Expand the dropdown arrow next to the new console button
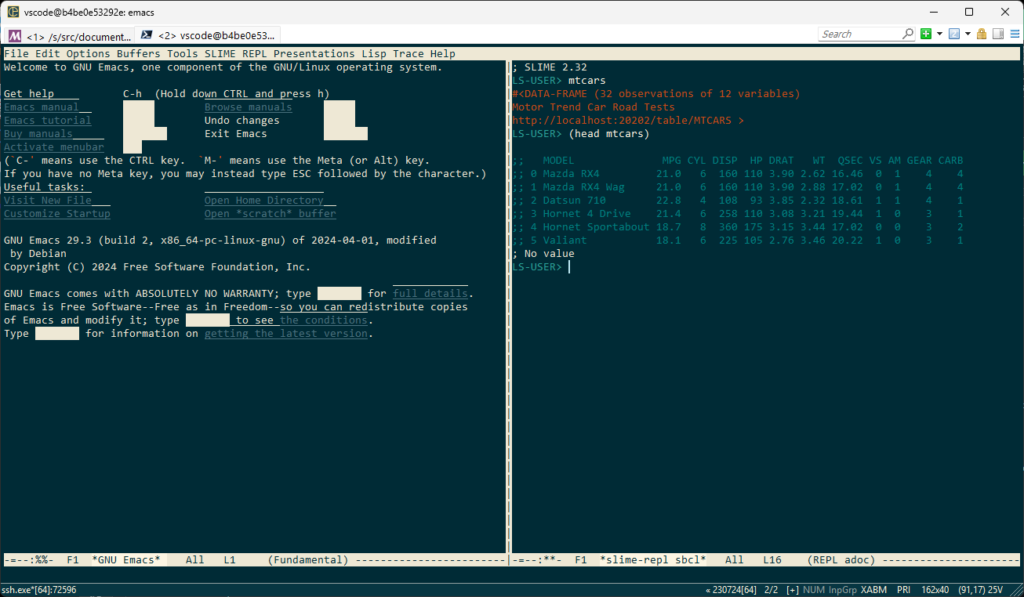 (940, 33)
